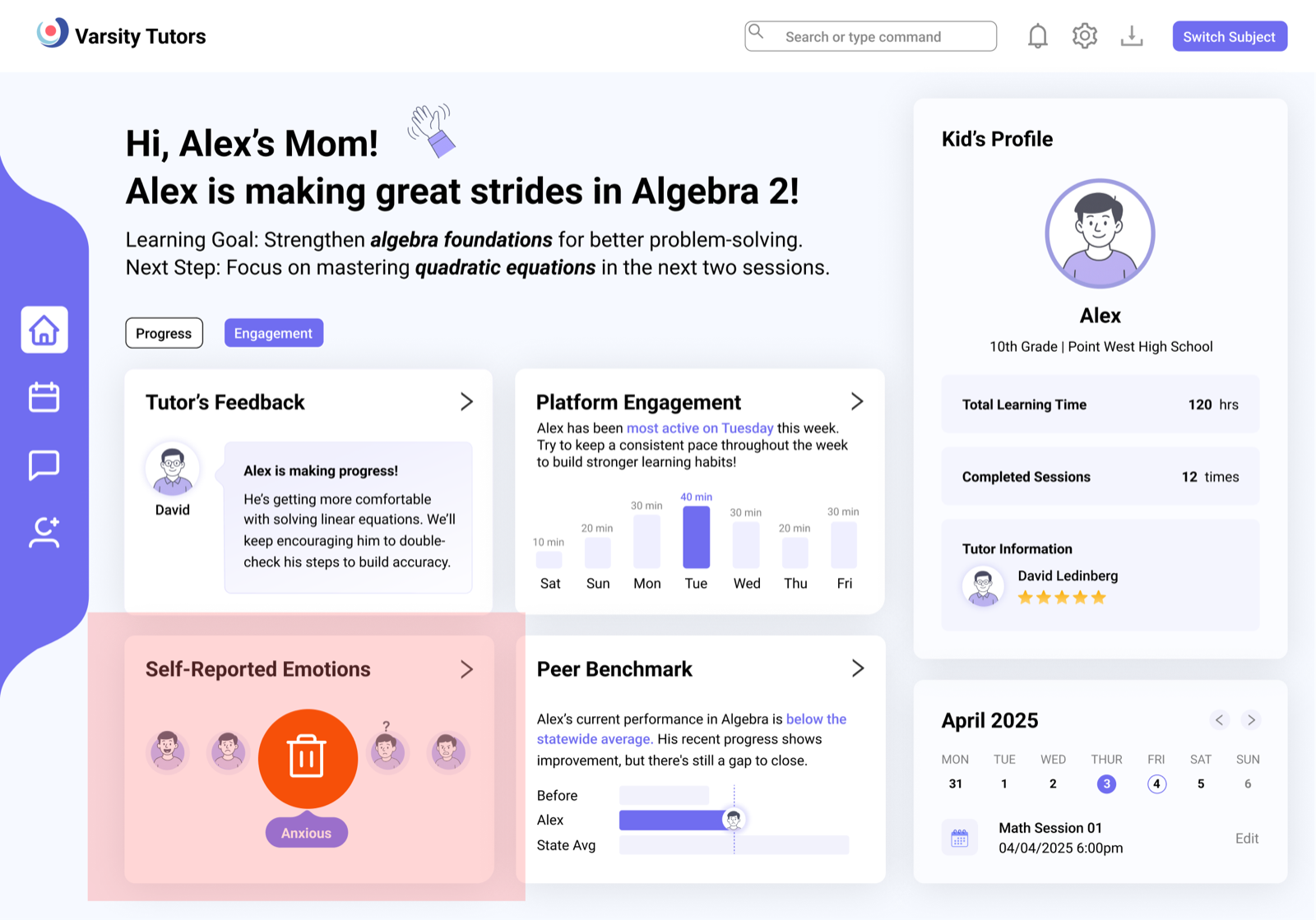The image size is (1316, 920).
Task: Open the calendar sidebar icon
Action: pyautogui.click(x=44, y=397)
